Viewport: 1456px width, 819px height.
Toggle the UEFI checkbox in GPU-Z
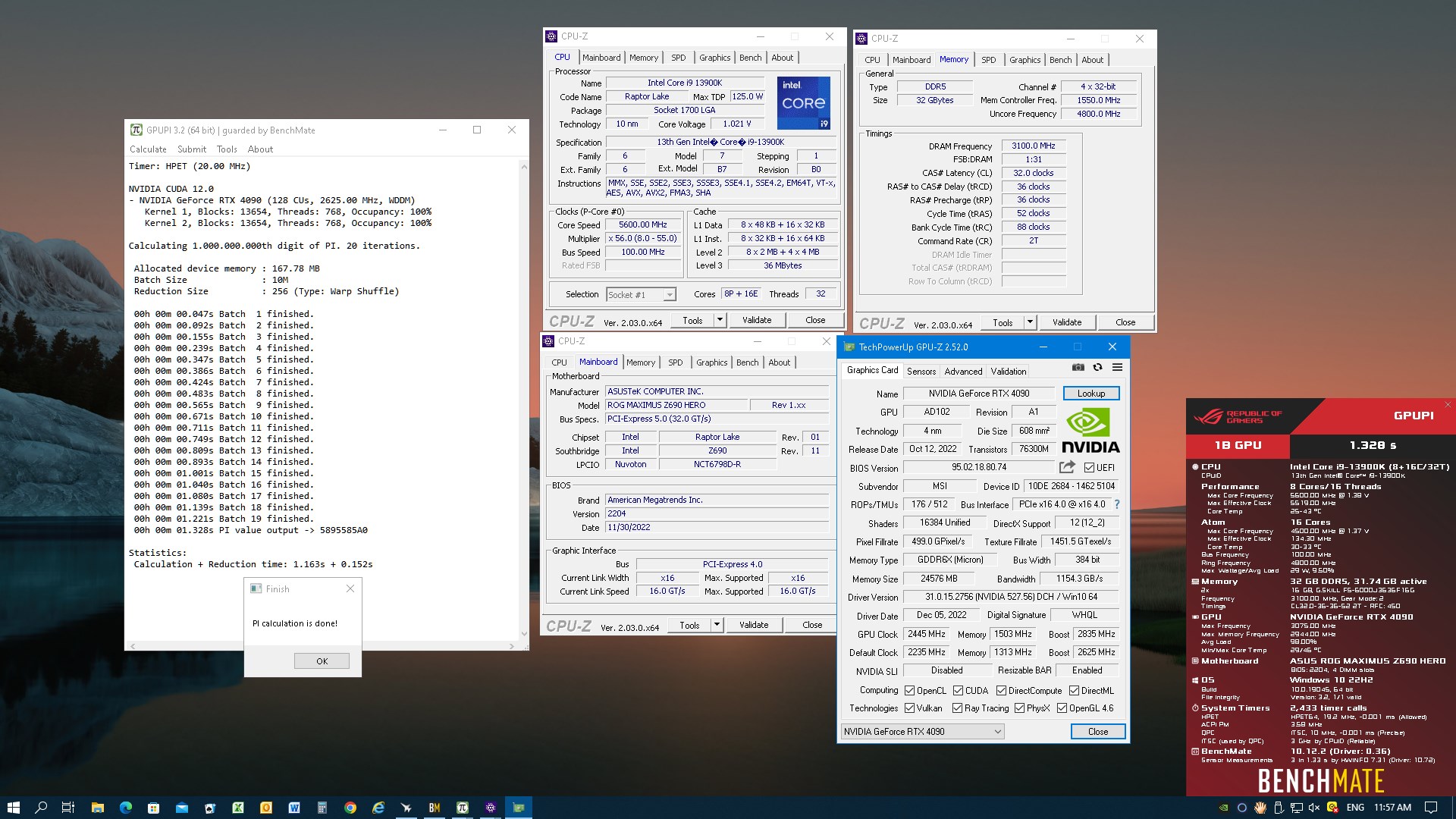pos(1089,468)
